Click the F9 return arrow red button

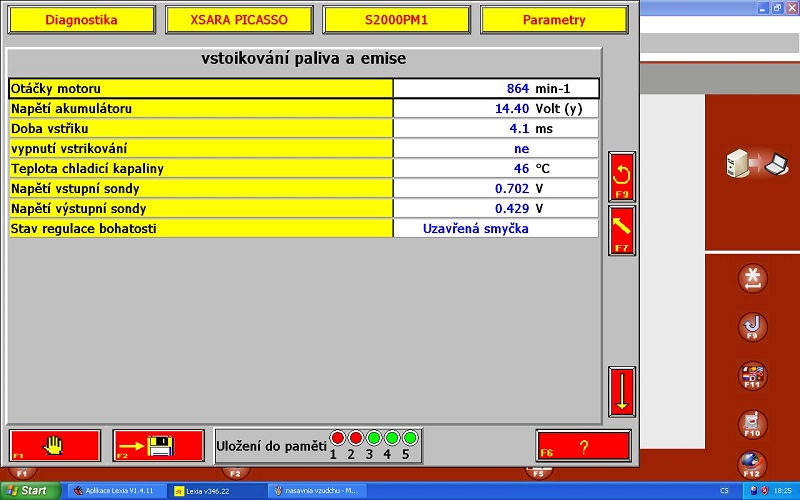click(x=621, y=176)
